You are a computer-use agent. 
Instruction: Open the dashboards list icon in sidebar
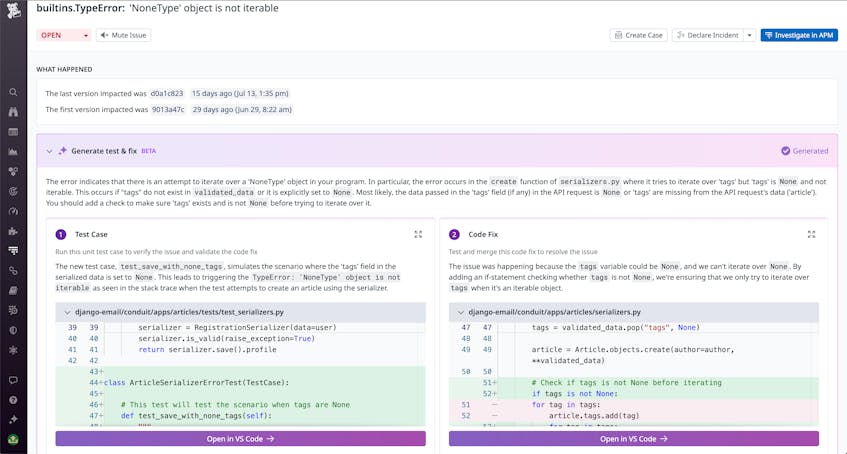pos(14,132)
